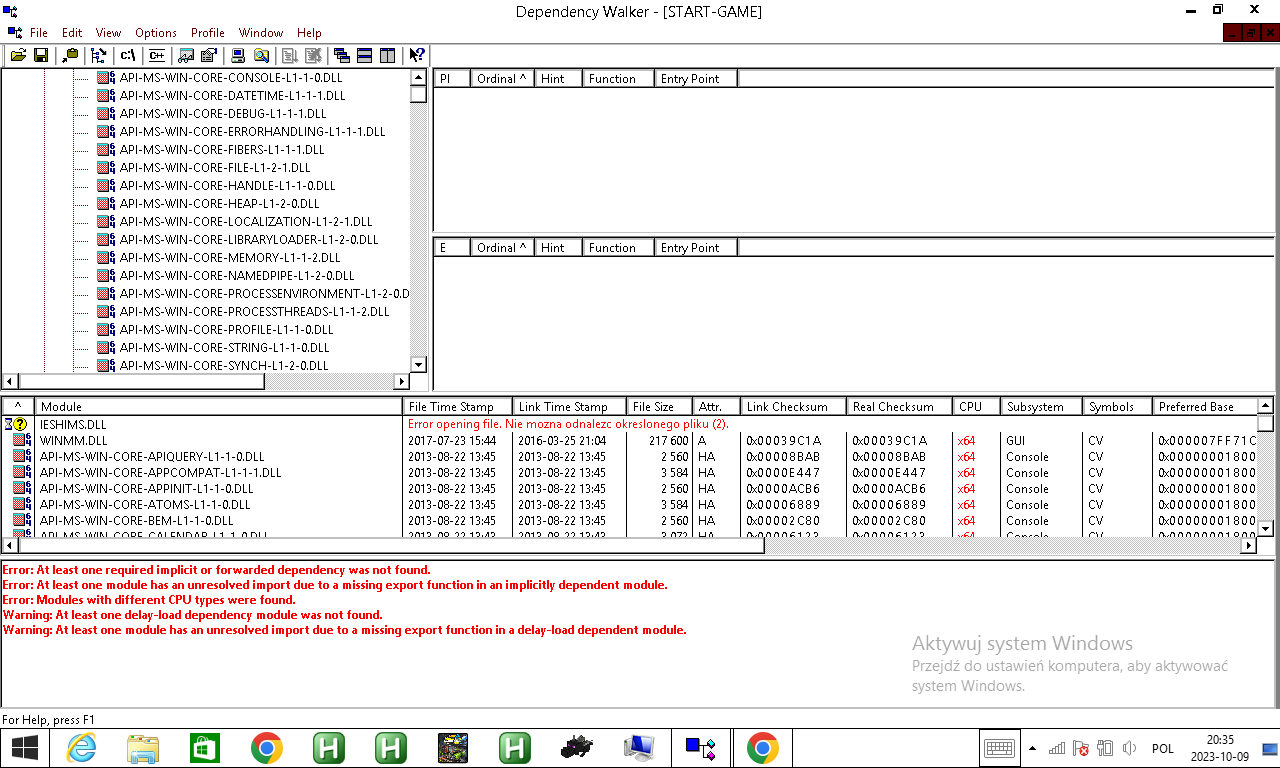Select API-MS-WIN-CORE-DEBUG-L1-1-1.DLL tree node

[223, 114]
